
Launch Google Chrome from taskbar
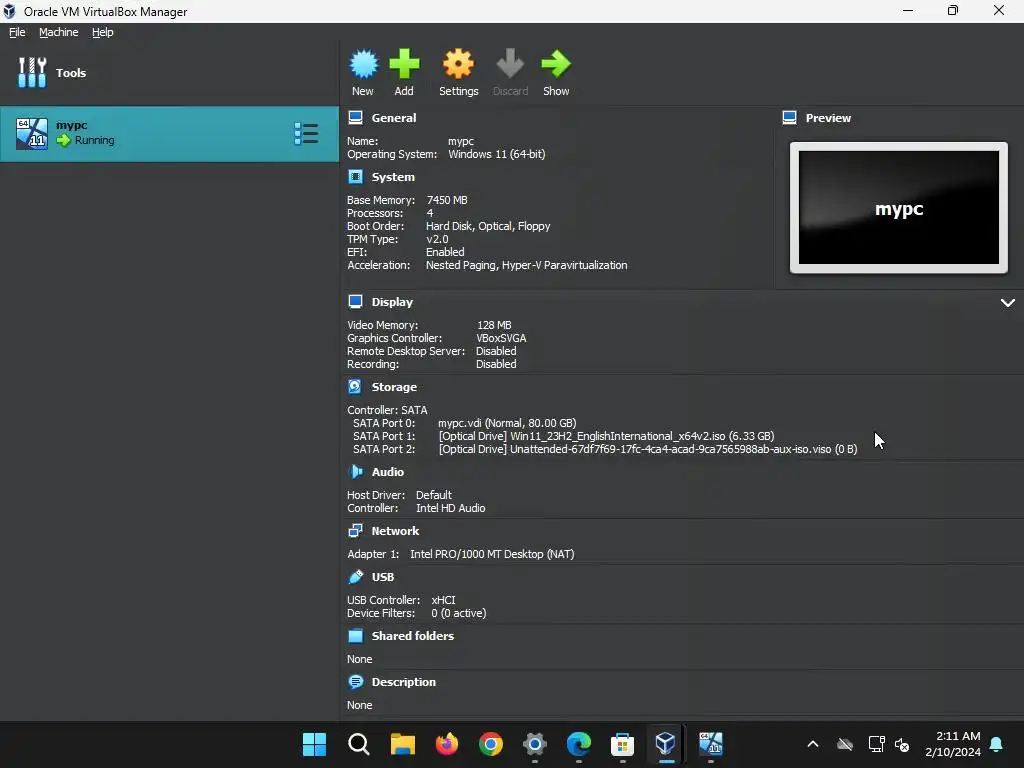[491, 744]
